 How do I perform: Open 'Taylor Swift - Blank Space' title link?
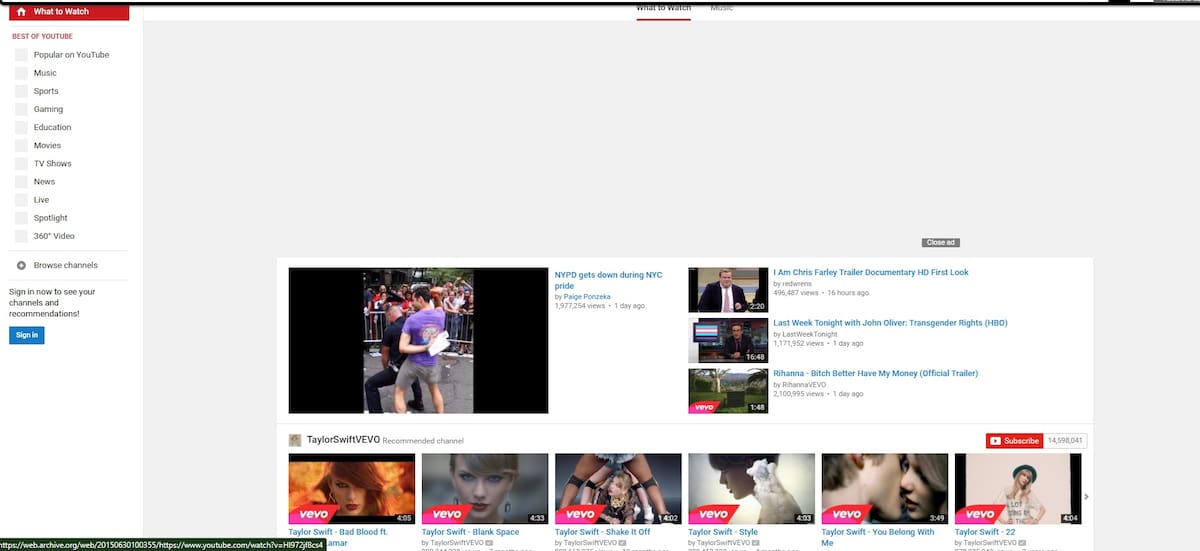click(470, 532)
